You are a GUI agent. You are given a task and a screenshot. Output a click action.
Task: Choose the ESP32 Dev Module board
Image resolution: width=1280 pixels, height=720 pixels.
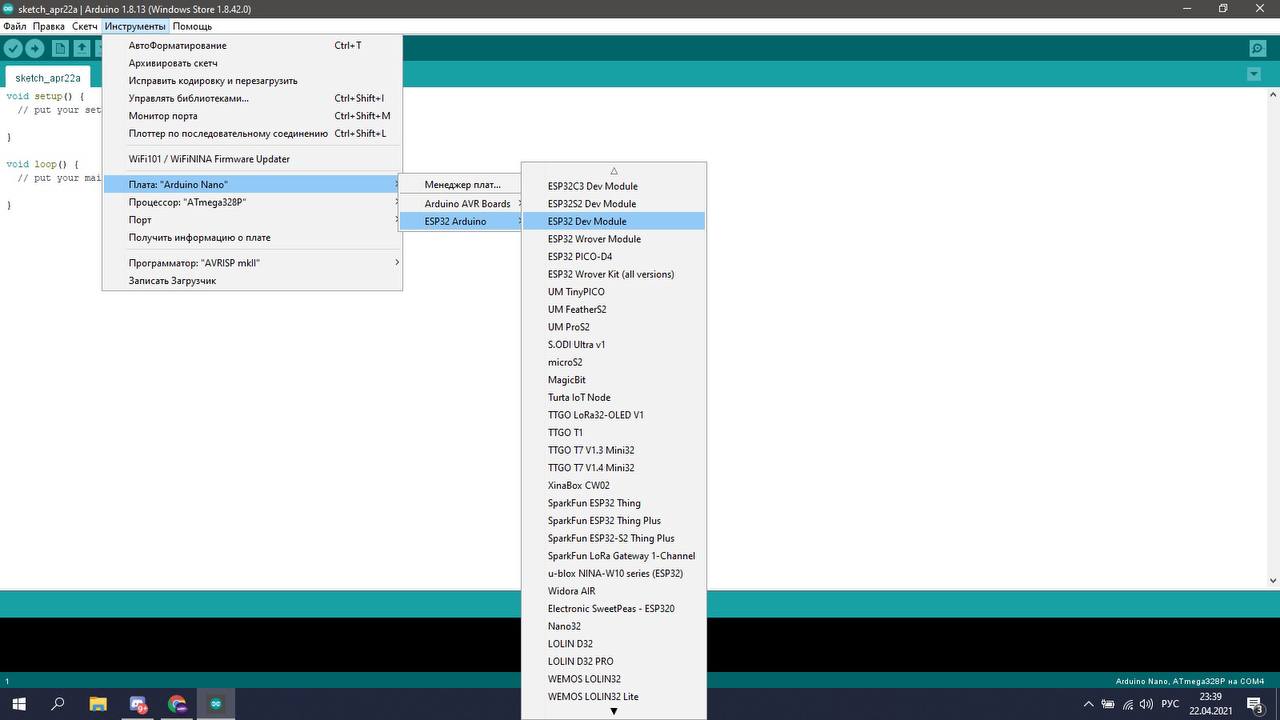click(614, 221)
